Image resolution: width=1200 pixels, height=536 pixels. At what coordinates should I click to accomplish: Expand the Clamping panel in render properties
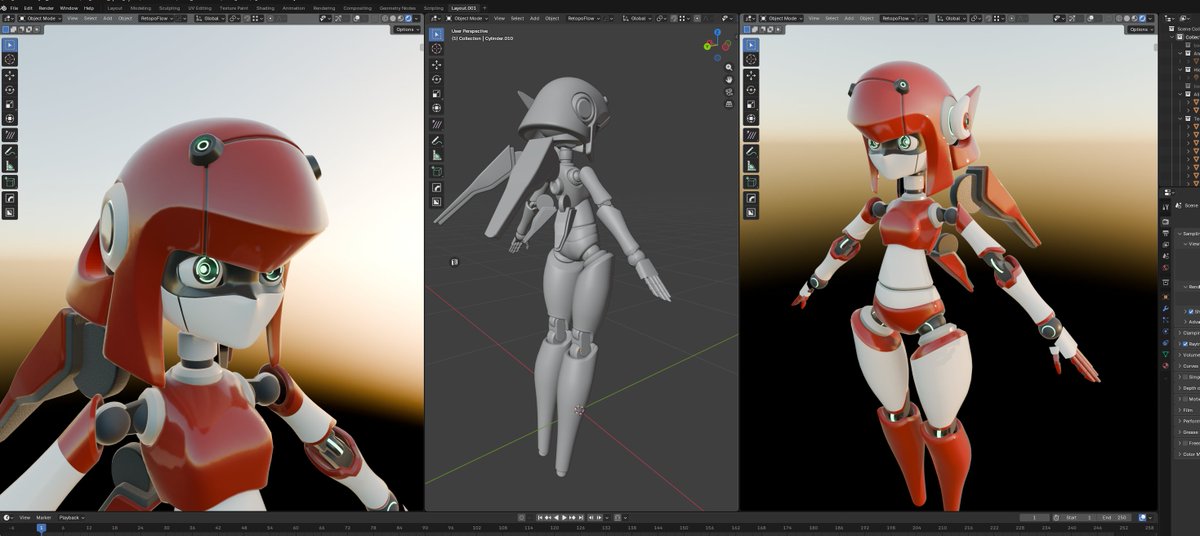(x=1188, y=332)
